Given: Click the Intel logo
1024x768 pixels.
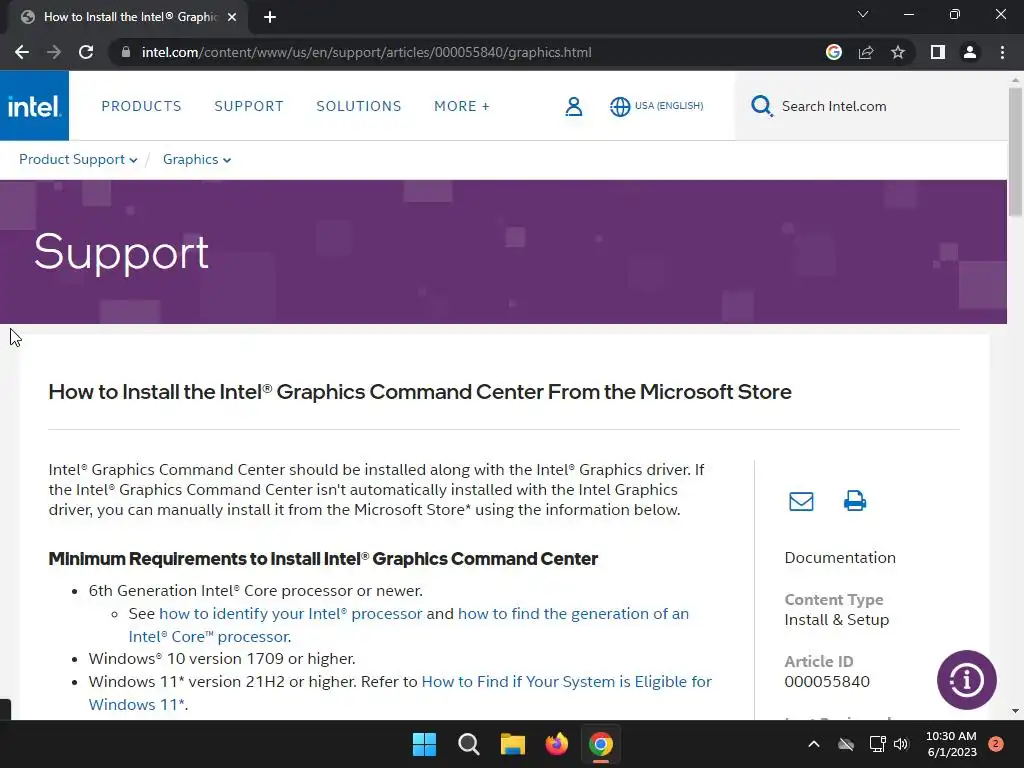Looking at the screenshot, I should coord(34,106).
